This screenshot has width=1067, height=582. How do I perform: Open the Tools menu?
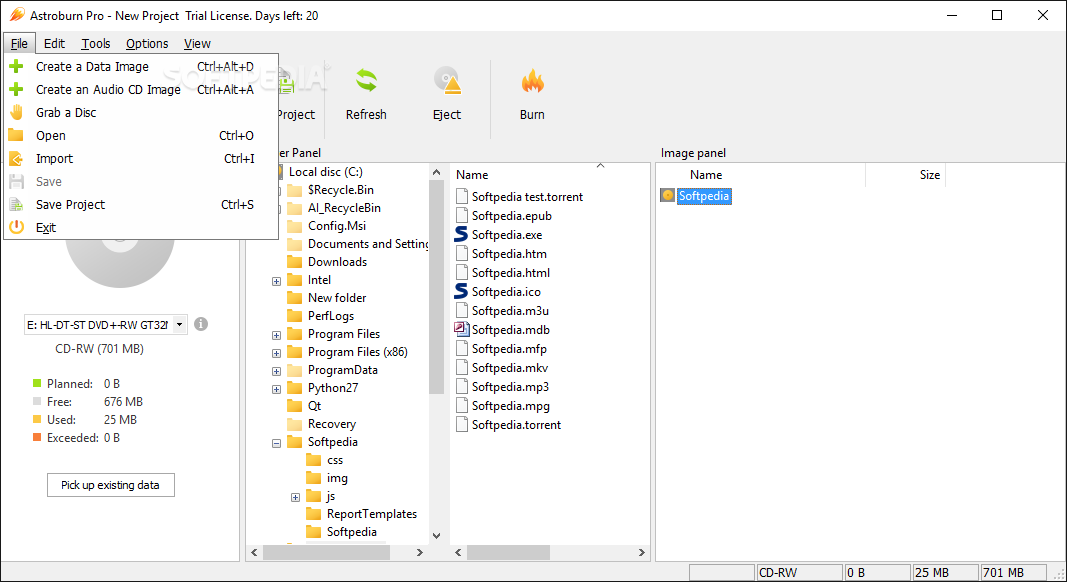96,44
